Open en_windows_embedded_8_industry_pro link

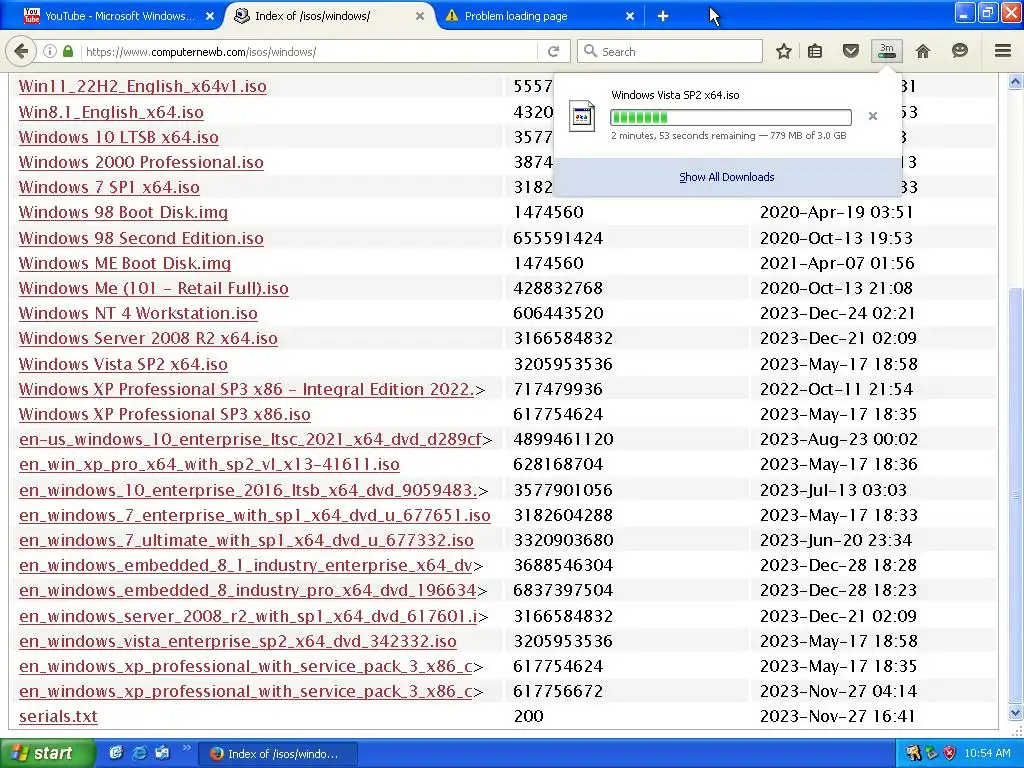pyautogui.click(x=248, y=590)
